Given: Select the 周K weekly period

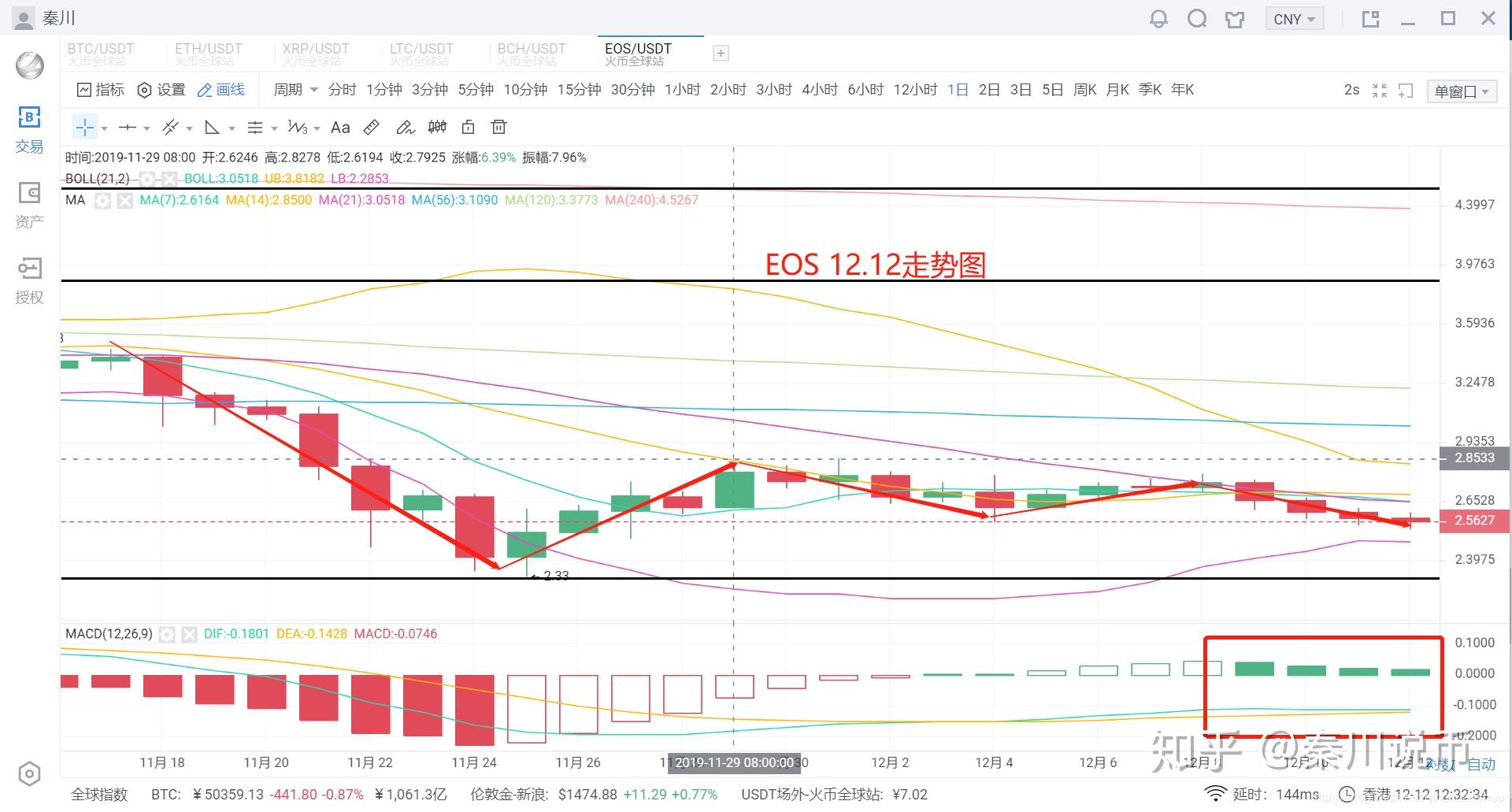Looking at the screenshot, I should click(x=1085, y=90).
